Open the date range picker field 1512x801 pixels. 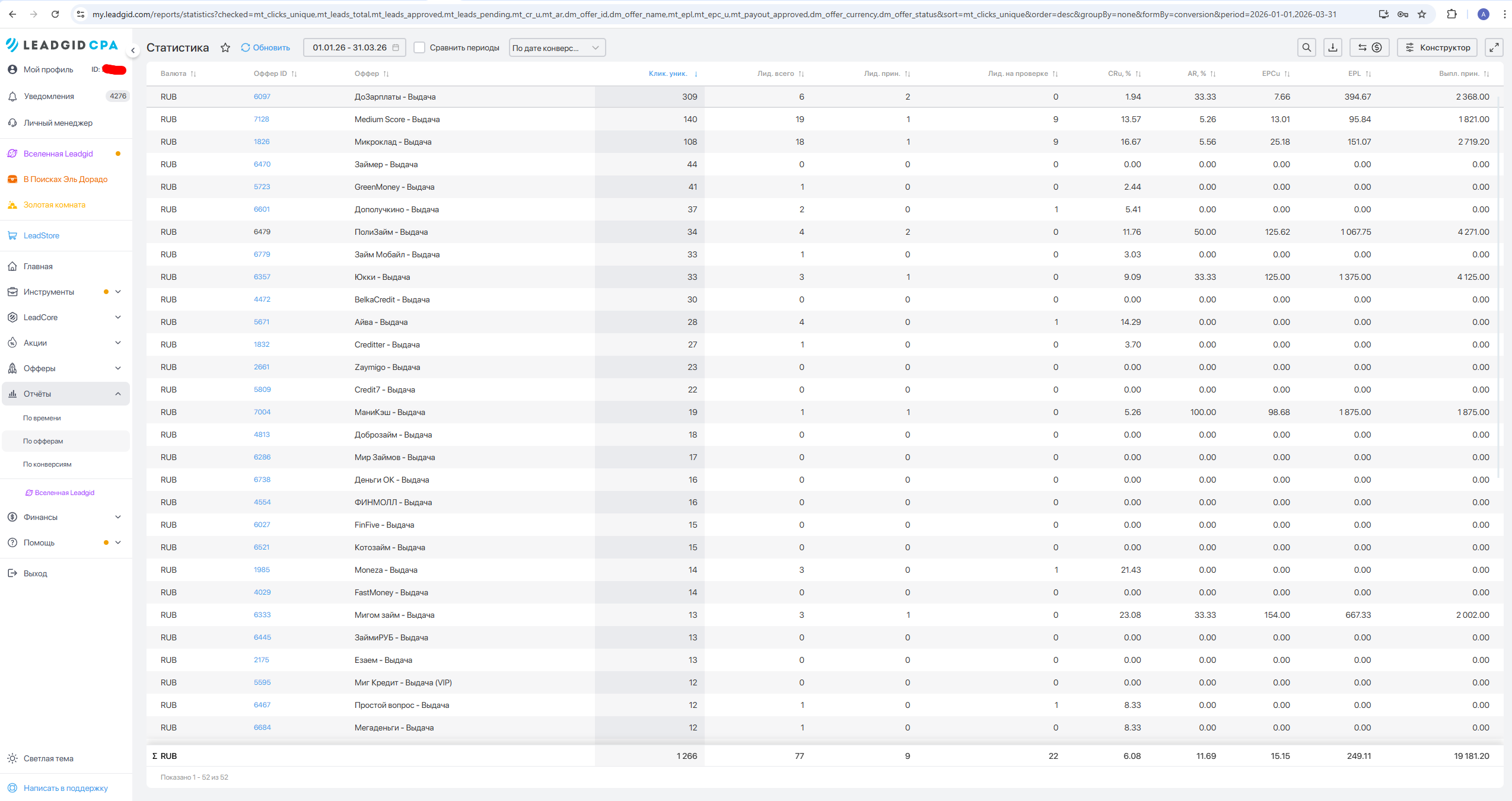[354, 47]
